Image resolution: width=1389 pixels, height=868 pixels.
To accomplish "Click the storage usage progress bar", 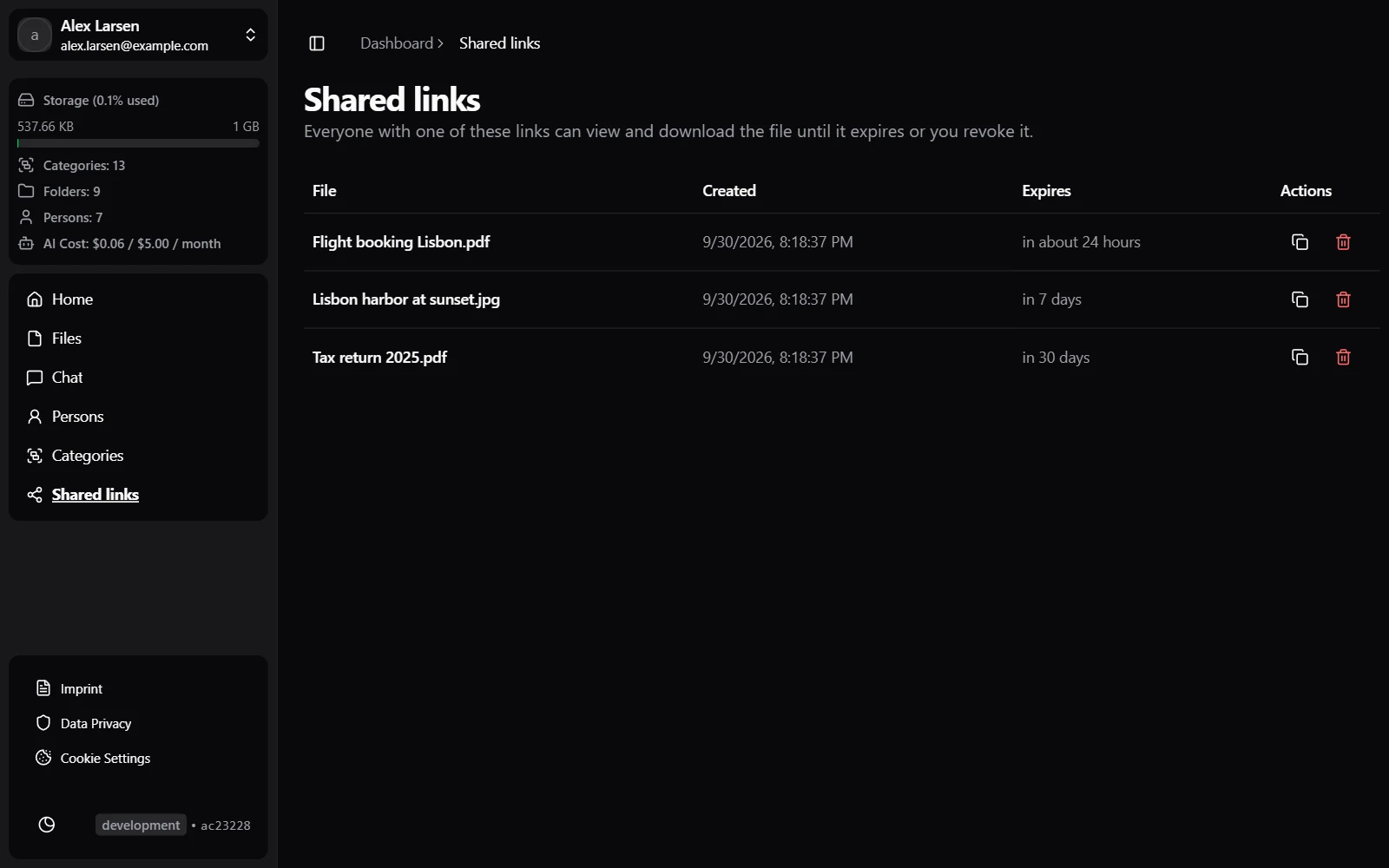I will pyautogui.click(x=138, y=143).
